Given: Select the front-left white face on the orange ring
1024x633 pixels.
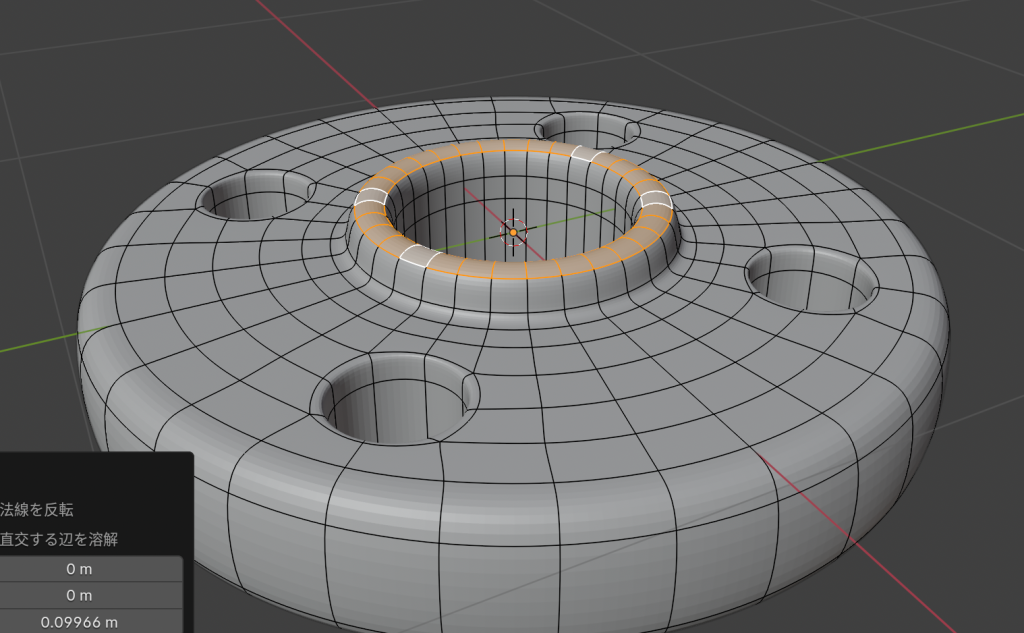Looking at the screenshot, I should click(x=417, y=255).
